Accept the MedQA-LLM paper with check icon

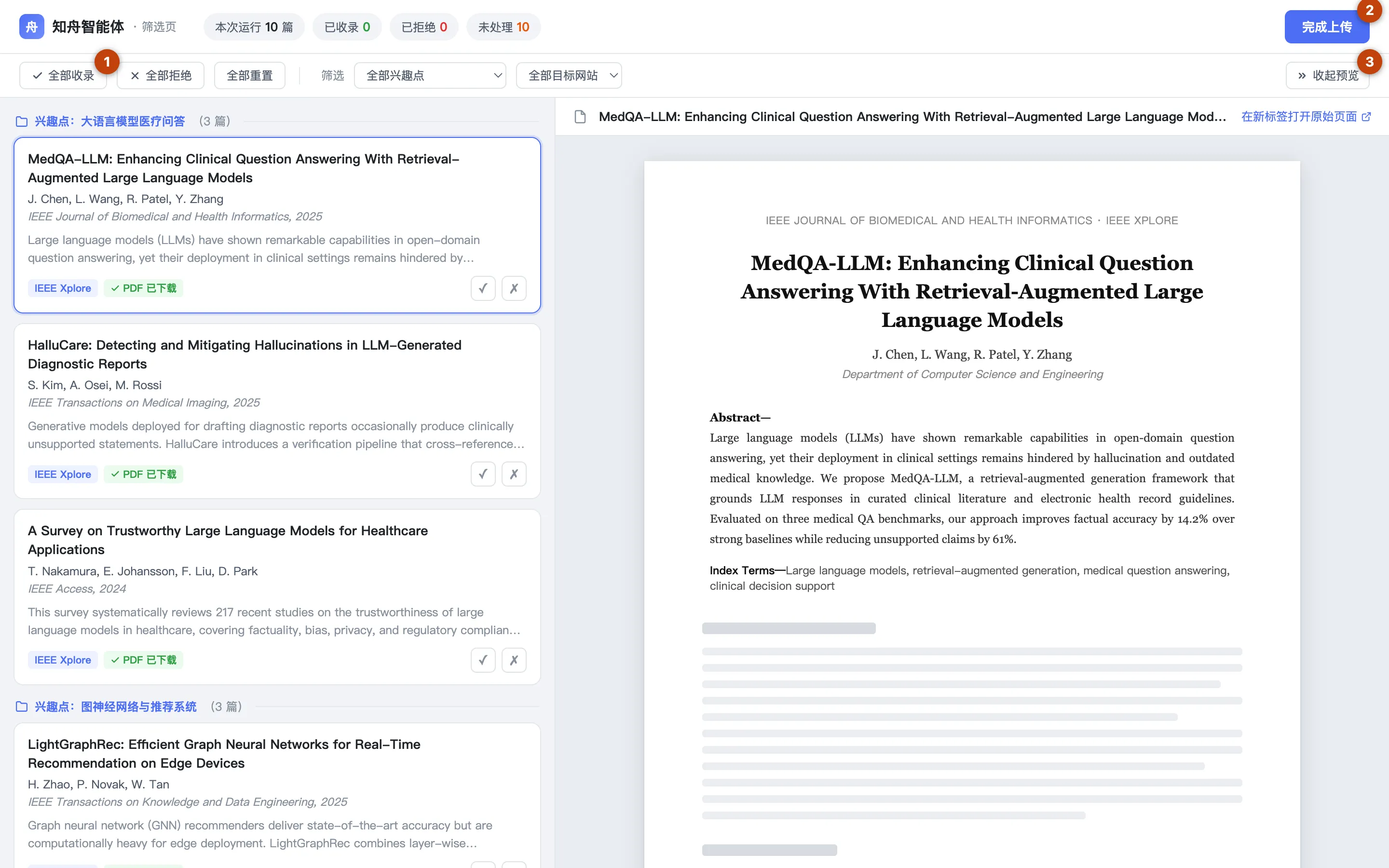click(483, 288)
